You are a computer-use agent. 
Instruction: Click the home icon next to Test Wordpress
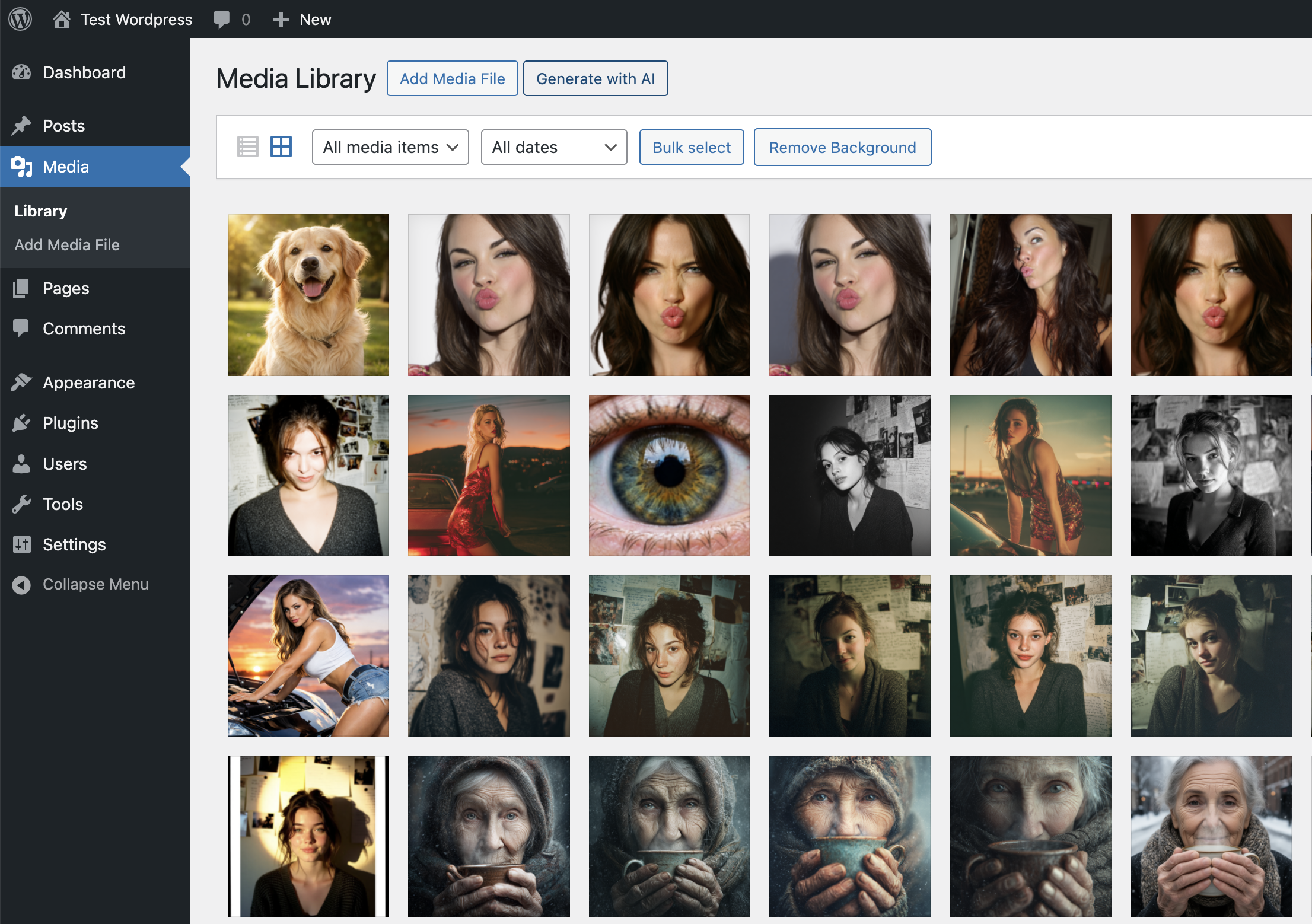click(63, 19)
